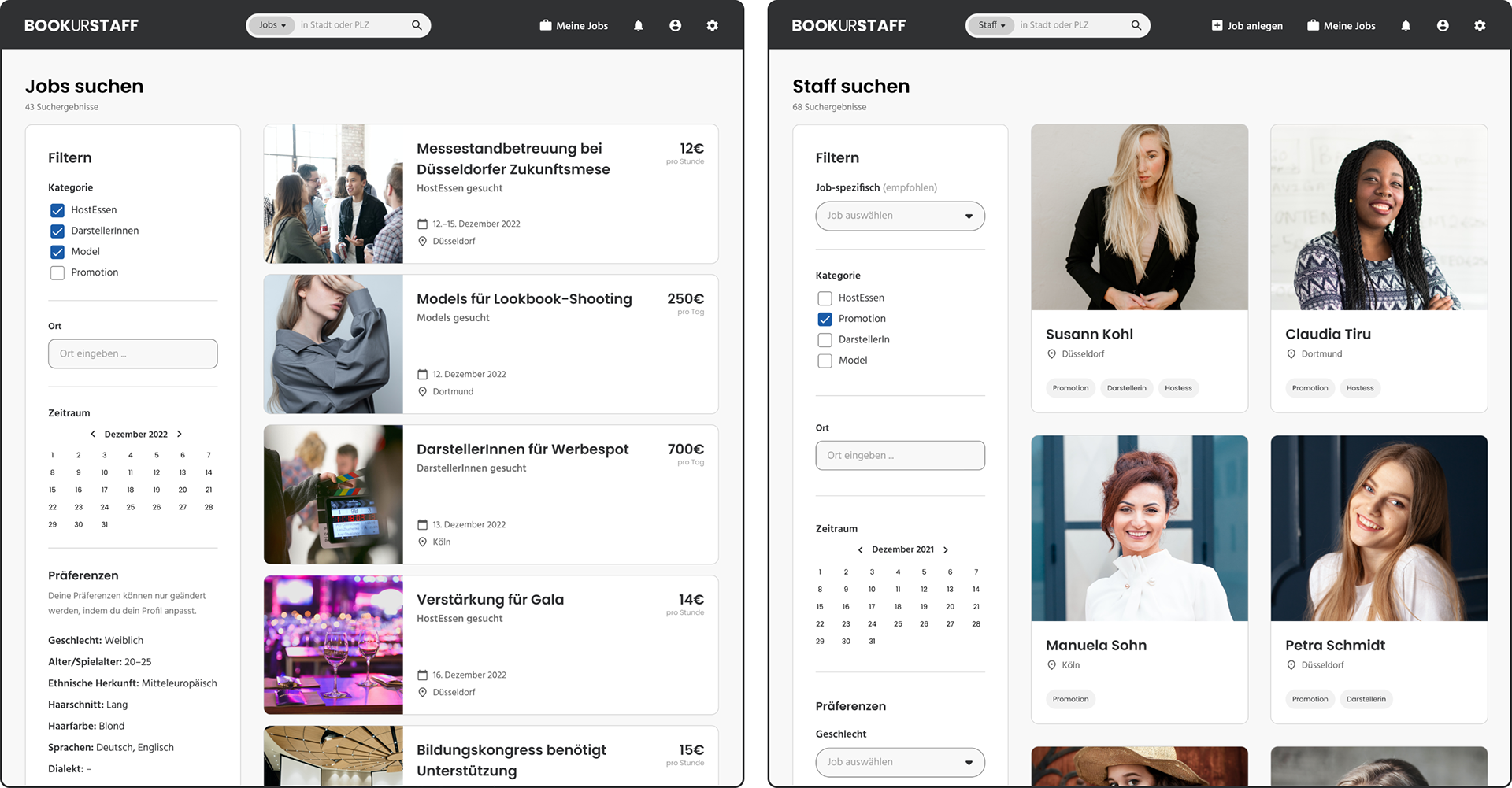This screenshot has width=1512, height=788.
Task: Click search magnifier in Jobs window
Action: [x=417, y=25]
